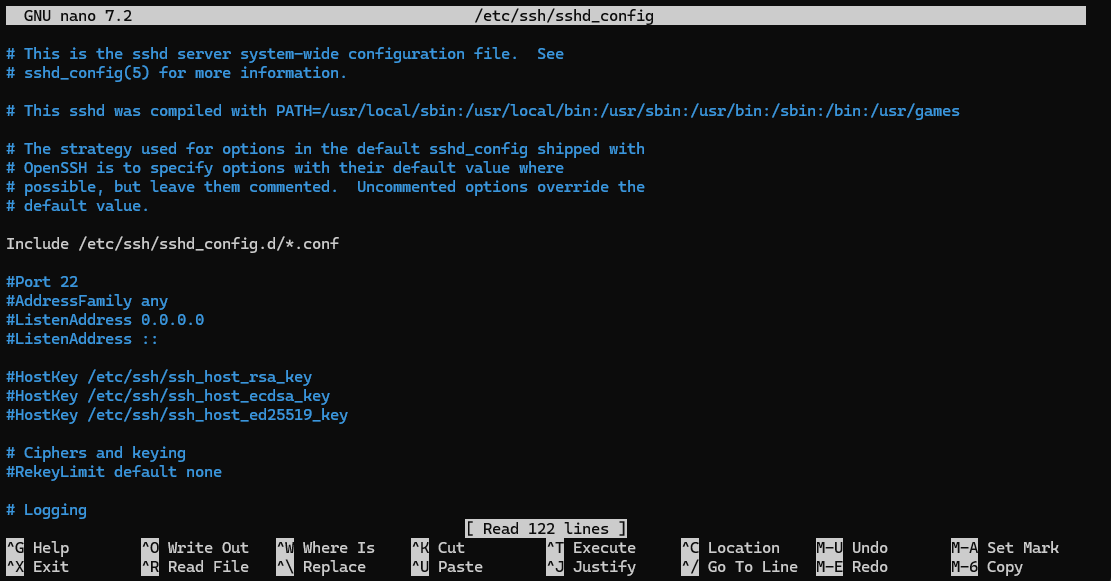Click the #ListenAddress 0.0.0.0 line

105,320
